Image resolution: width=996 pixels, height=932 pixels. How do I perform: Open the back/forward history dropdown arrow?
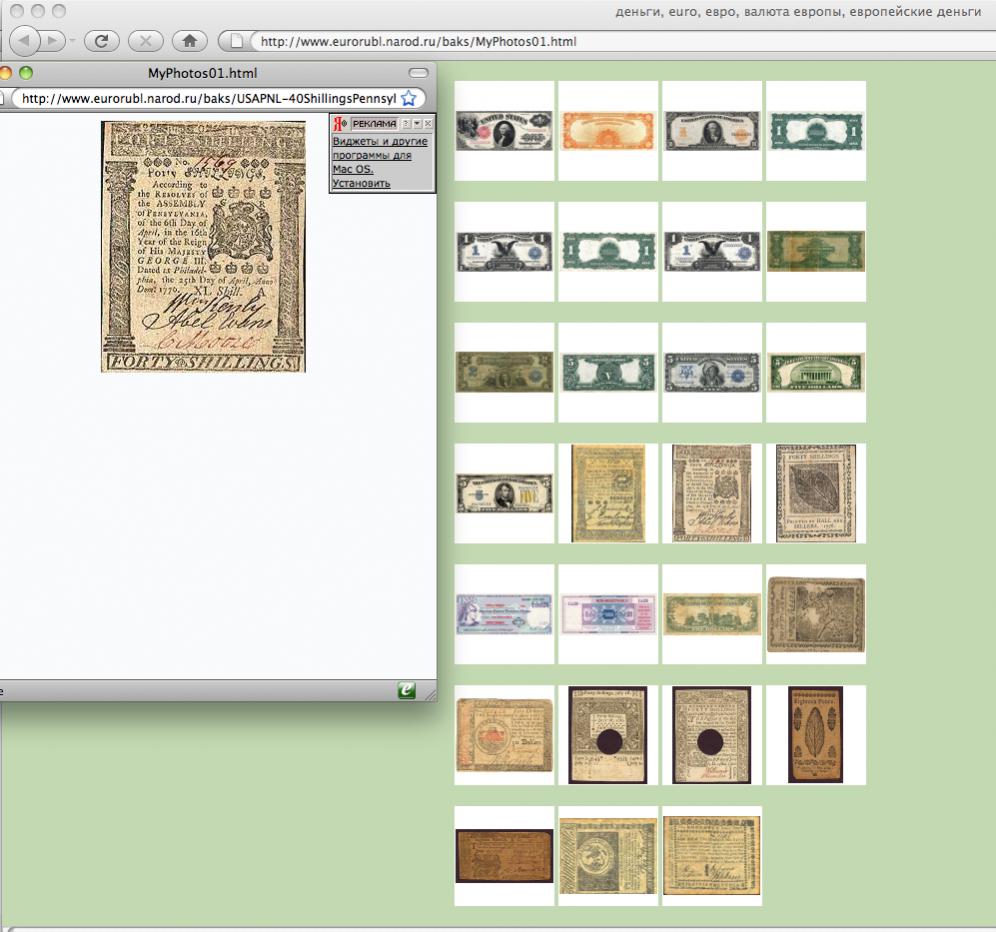click(x=72, y=42)
